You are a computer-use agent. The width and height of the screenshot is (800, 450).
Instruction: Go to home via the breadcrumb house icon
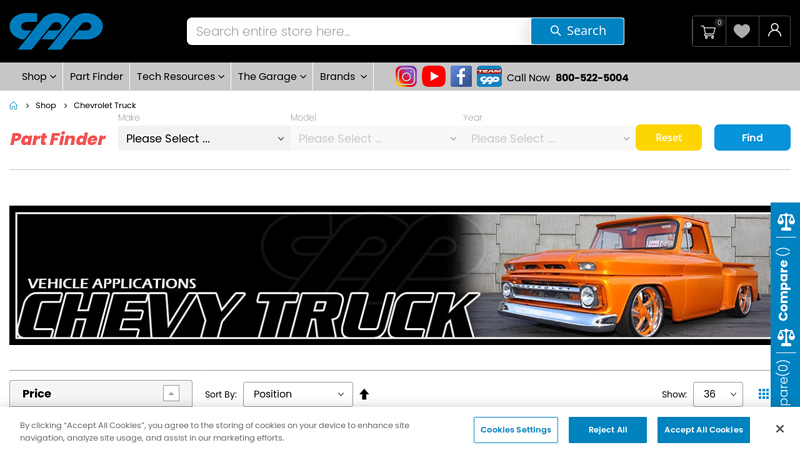tap(13, 106)
